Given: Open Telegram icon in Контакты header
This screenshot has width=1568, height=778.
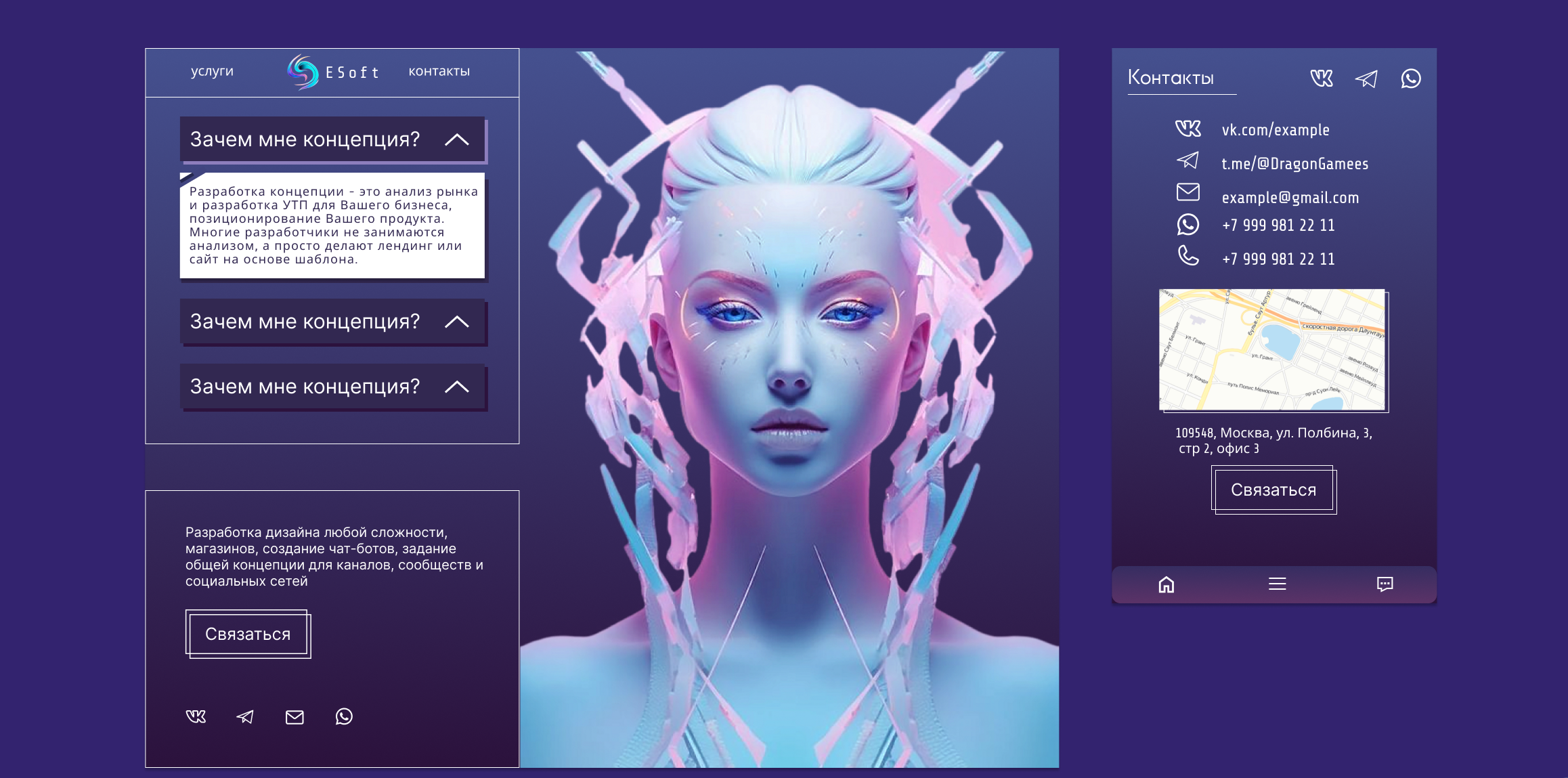Looking at the screenshot, I should (1366, 79).
